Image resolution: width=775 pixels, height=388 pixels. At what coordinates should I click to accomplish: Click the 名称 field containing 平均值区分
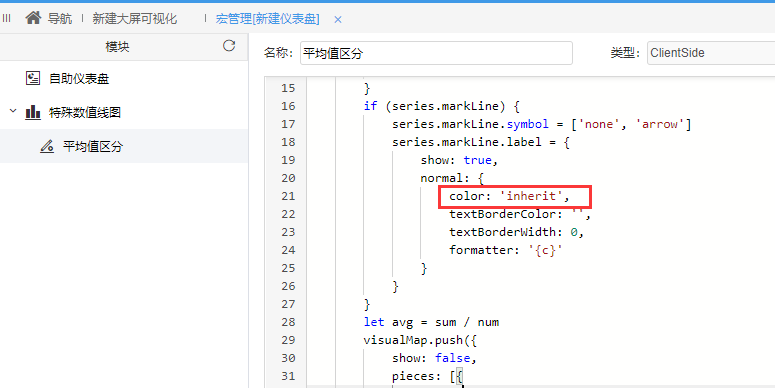(436, 53)
